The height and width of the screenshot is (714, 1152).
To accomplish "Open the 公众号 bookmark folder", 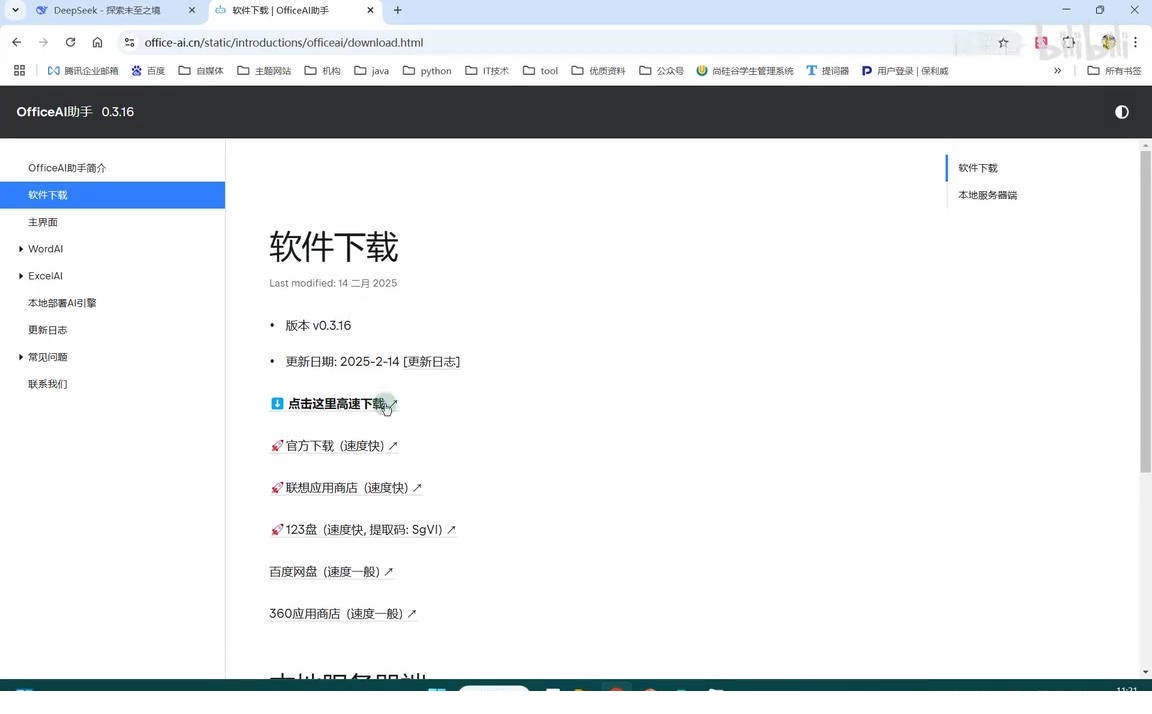I will pos(661,71).
